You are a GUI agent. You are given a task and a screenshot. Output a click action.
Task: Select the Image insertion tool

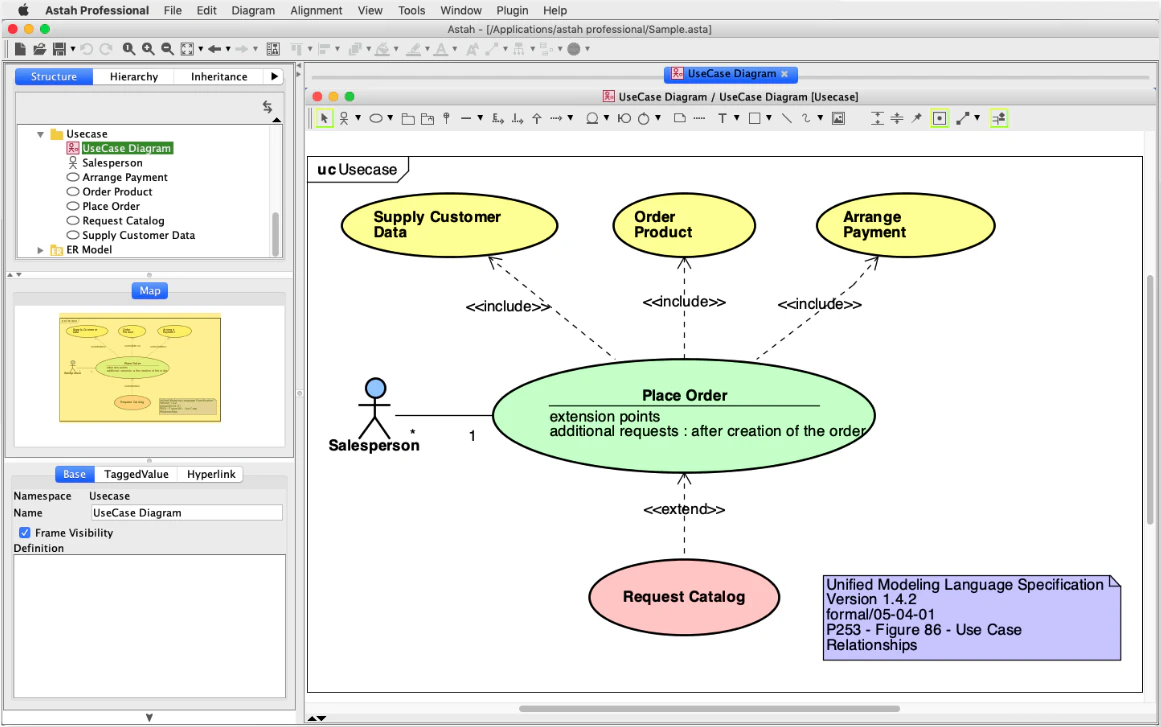point(838,118)
